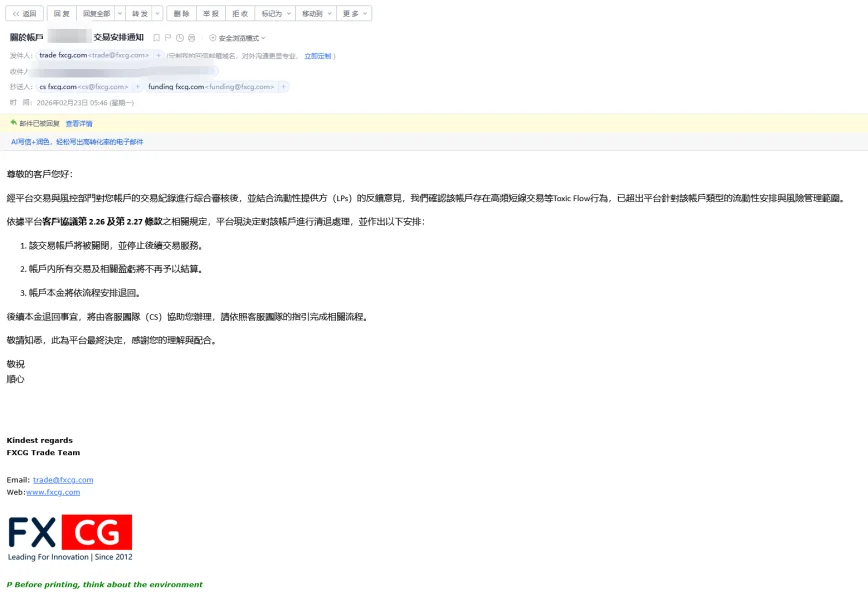Open the 标记为 dropdown
This screenshot has height=600, width=868.
tap(276, 13)
